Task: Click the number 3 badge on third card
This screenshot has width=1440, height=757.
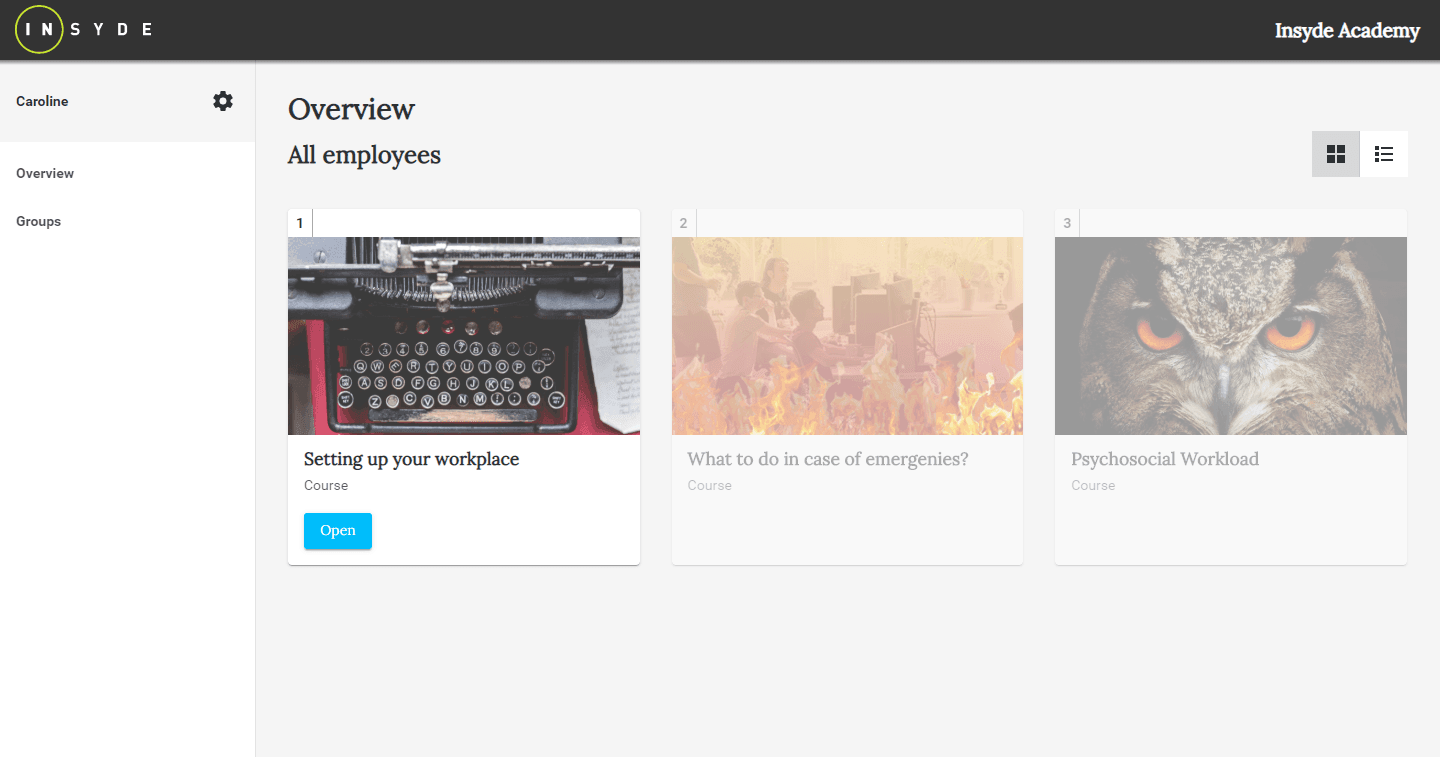Action: pyautogui.click(x=1067, y=223)
